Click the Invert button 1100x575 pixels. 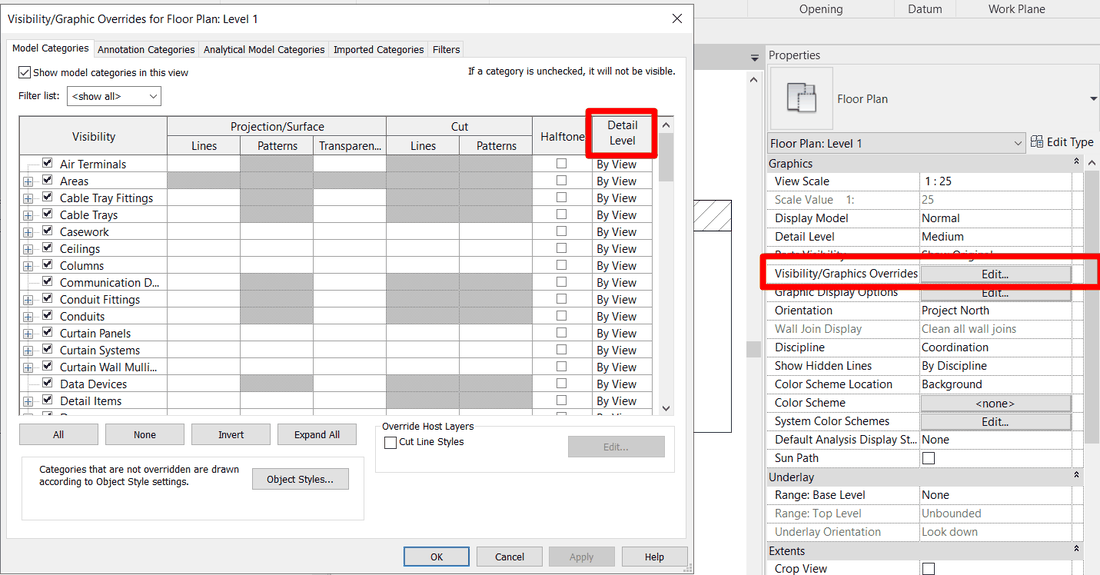[x=231, y=435]
